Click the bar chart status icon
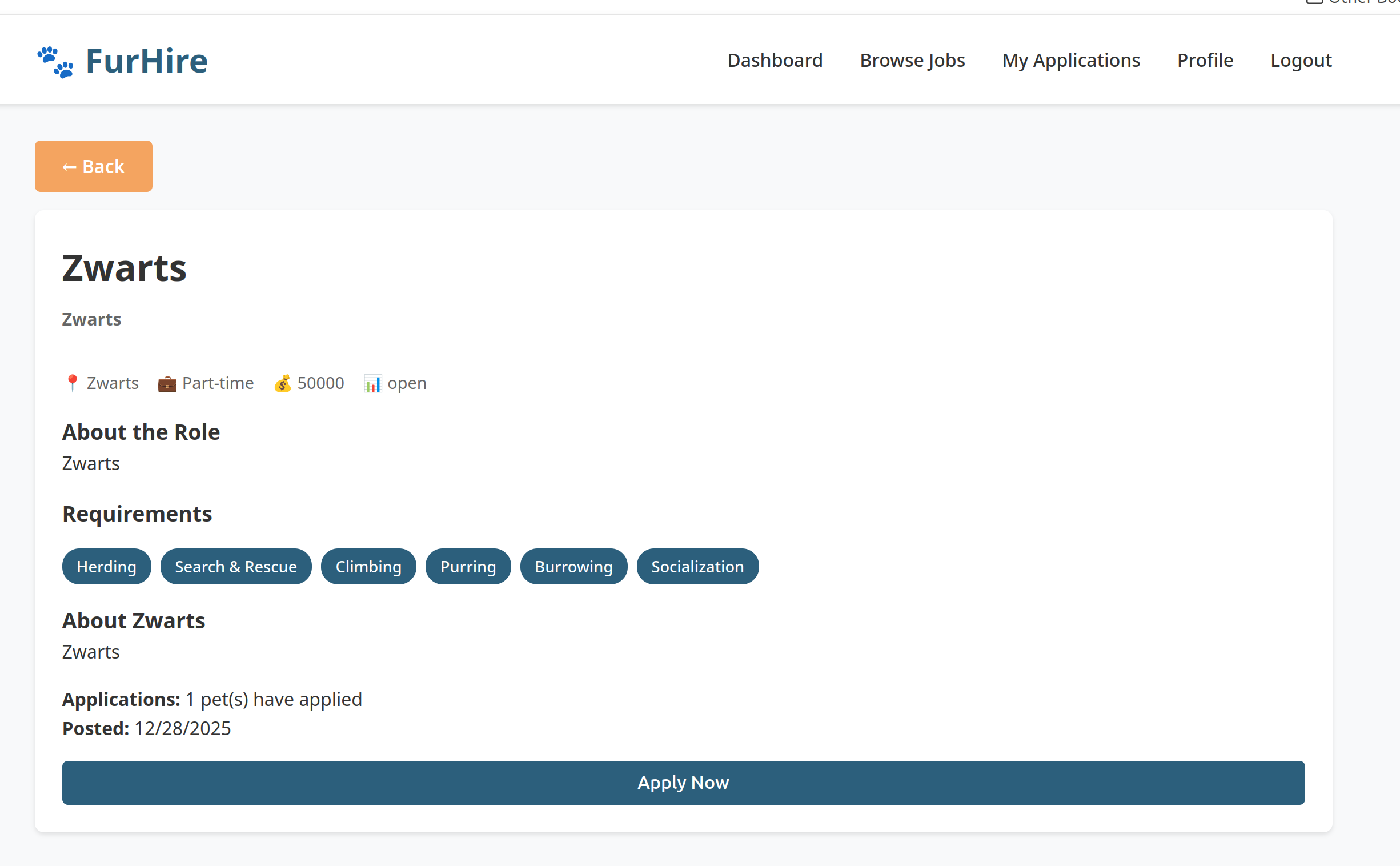This screenshot has height=866, width=1400. pos(372,383)
